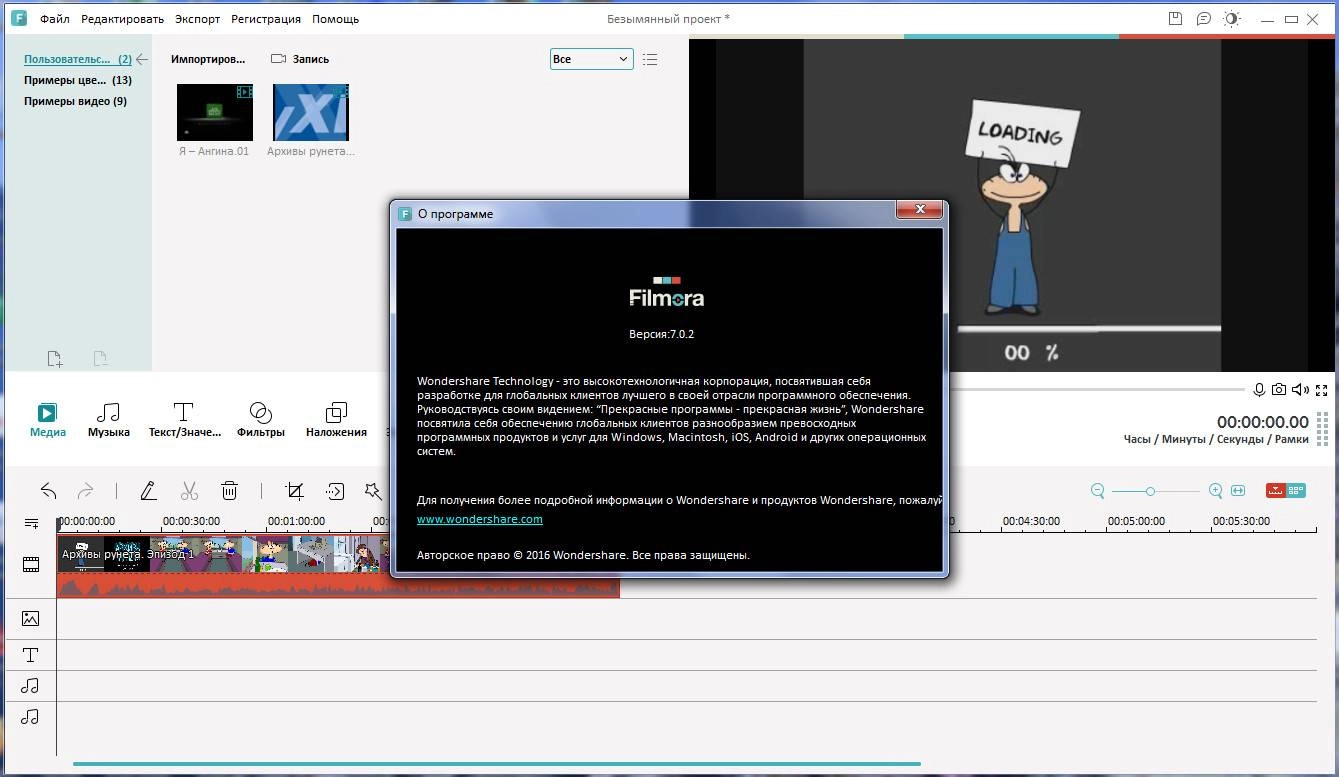Click the second music track note icon
Viewport: 1339px width, 777px height.
point(31,717)
